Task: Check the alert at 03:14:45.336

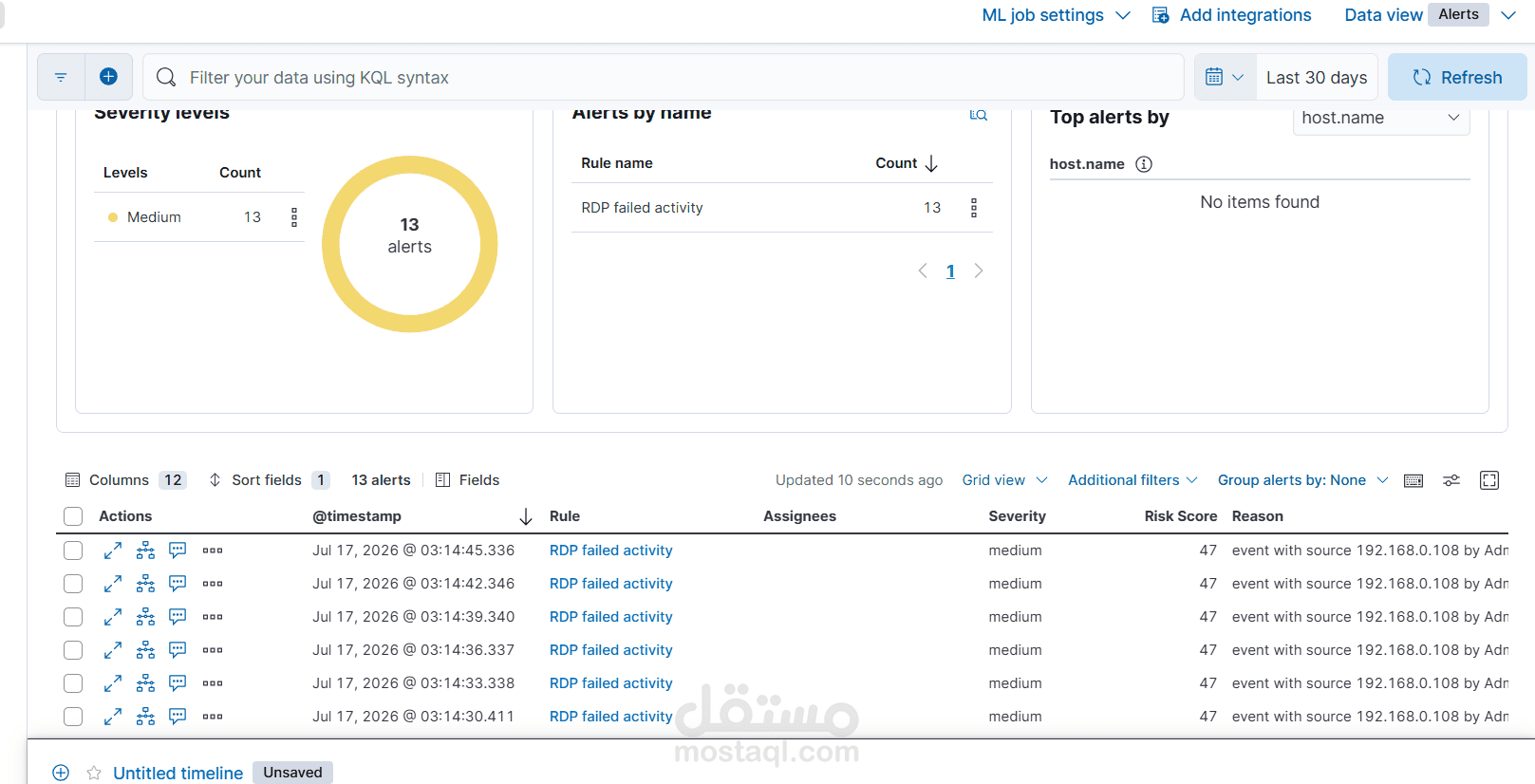Action: pos(73,551)
